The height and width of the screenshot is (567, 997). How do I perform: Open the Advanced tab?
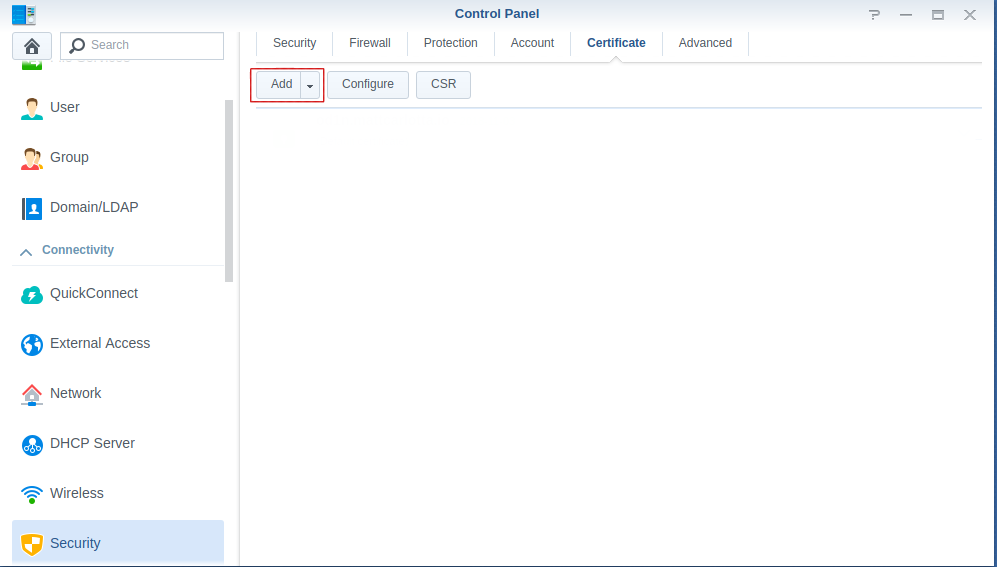(705, 43)
